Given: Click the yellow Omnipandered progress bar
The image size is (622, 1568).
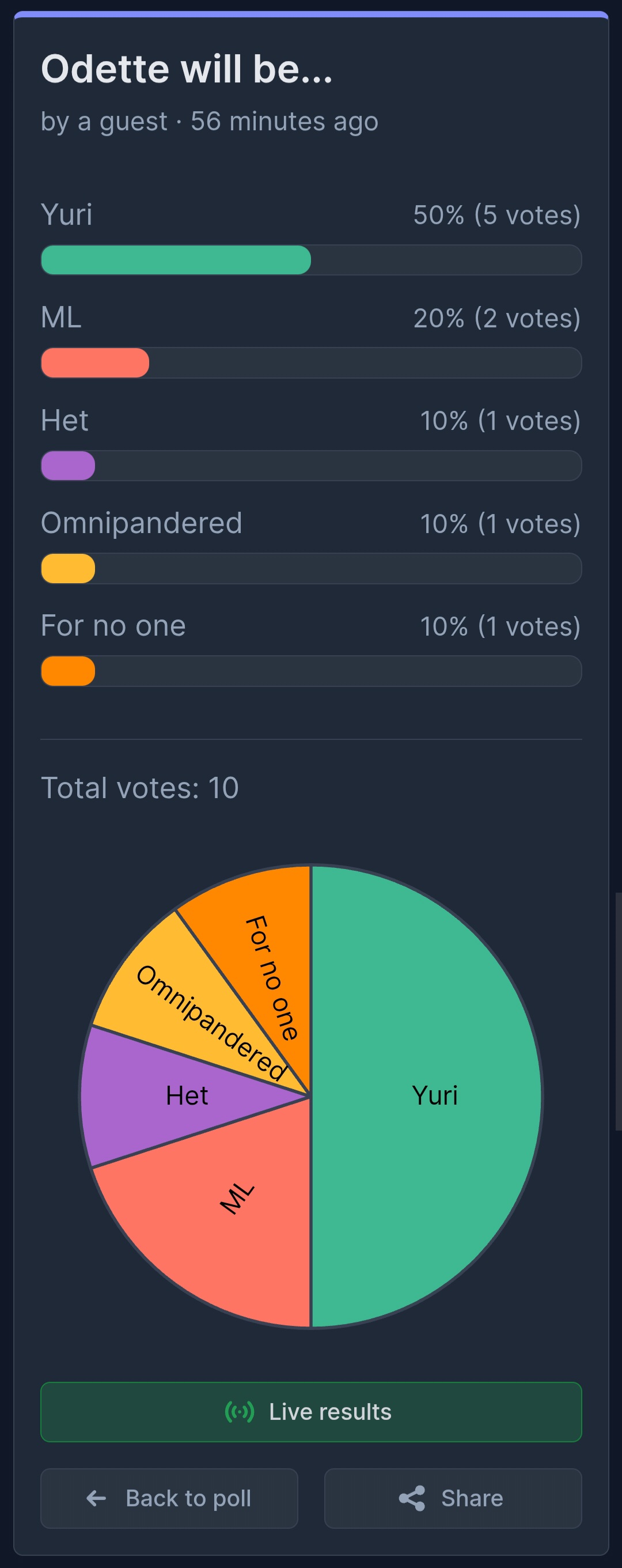Looking at the screenshot, I should coord(68,569).
